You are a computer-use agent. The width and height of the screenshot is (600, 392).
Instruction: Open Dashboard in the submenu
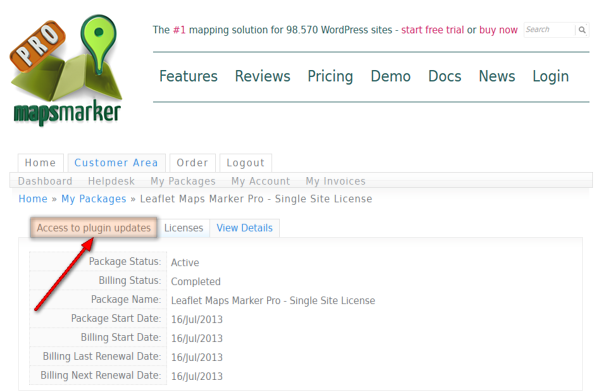45,181
